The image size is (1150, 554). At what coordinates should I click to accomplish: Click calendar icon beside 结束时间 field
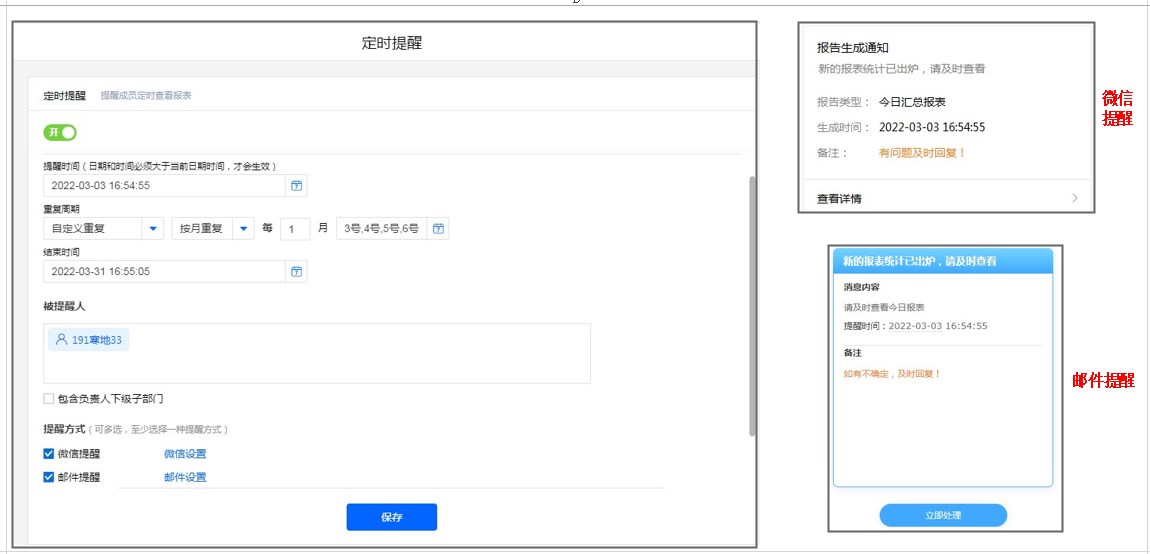click(297, 272)
